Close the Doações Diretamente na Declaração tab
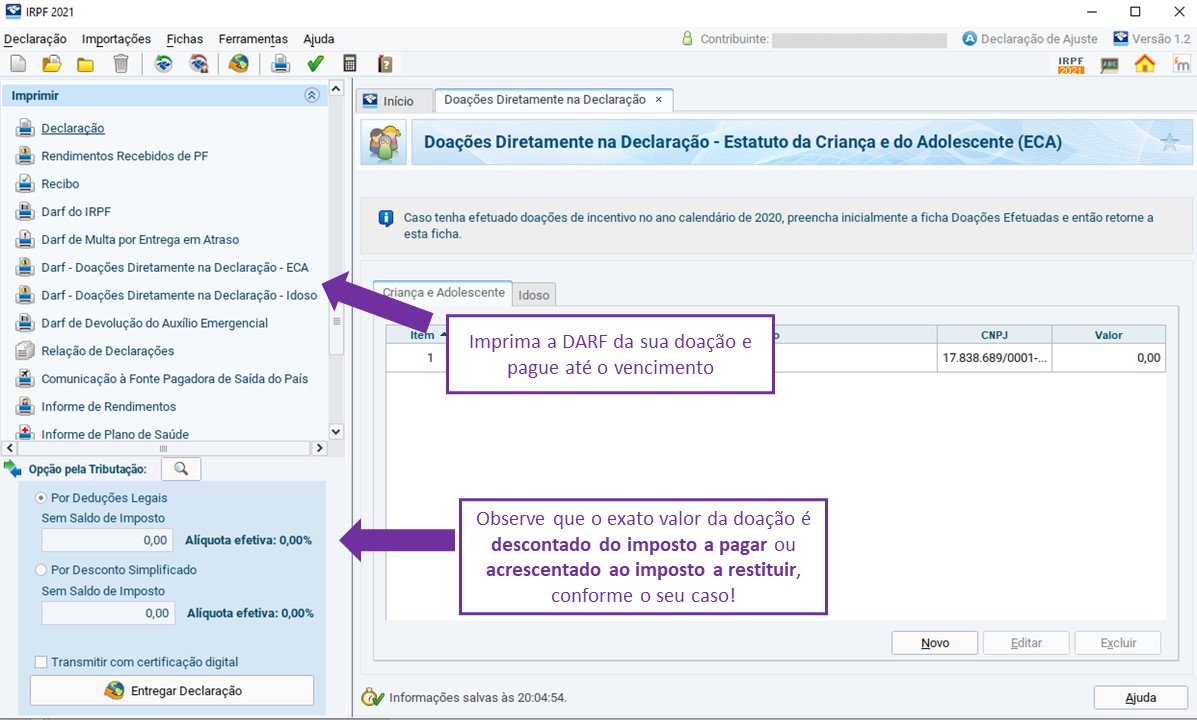1197x720 pixels. (659, 100)
